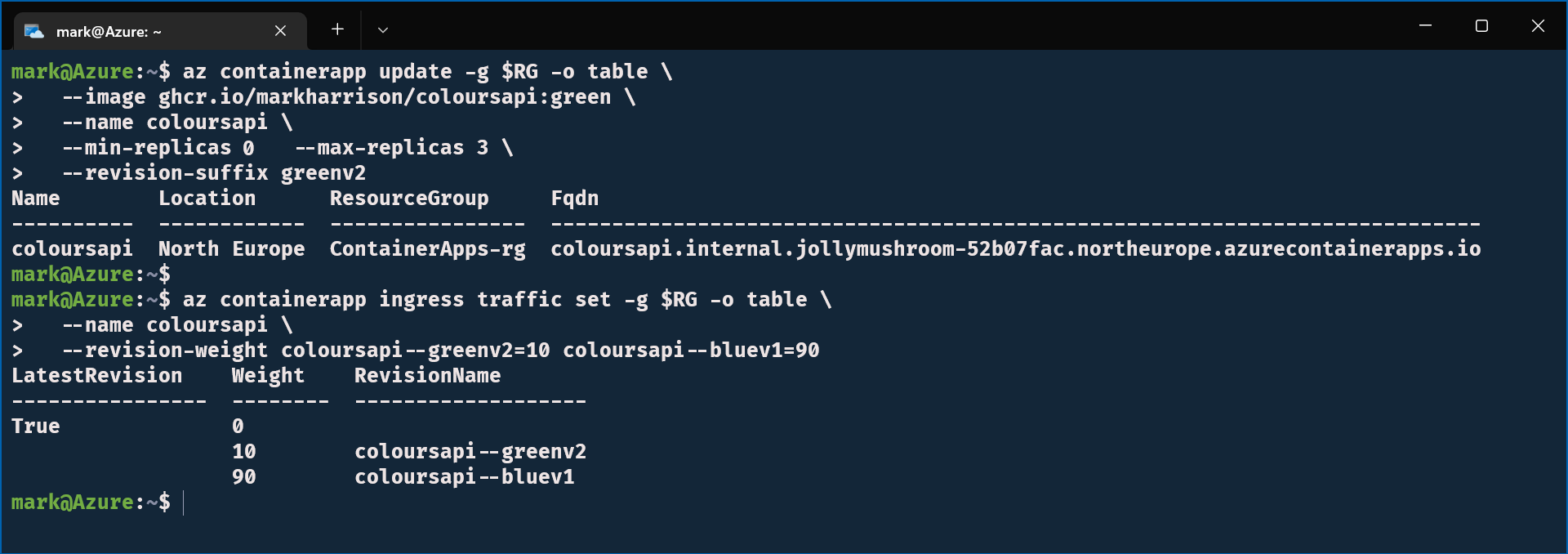Click True under LatestRevision
Screen dimensions: 1568x554
point(35,427)
